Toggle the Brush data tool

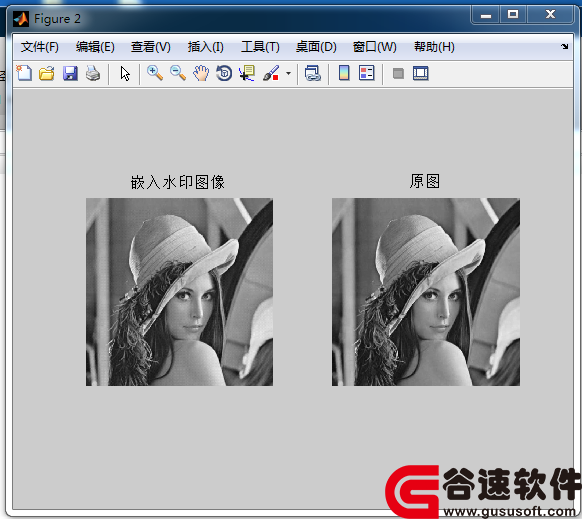[271, 73]
